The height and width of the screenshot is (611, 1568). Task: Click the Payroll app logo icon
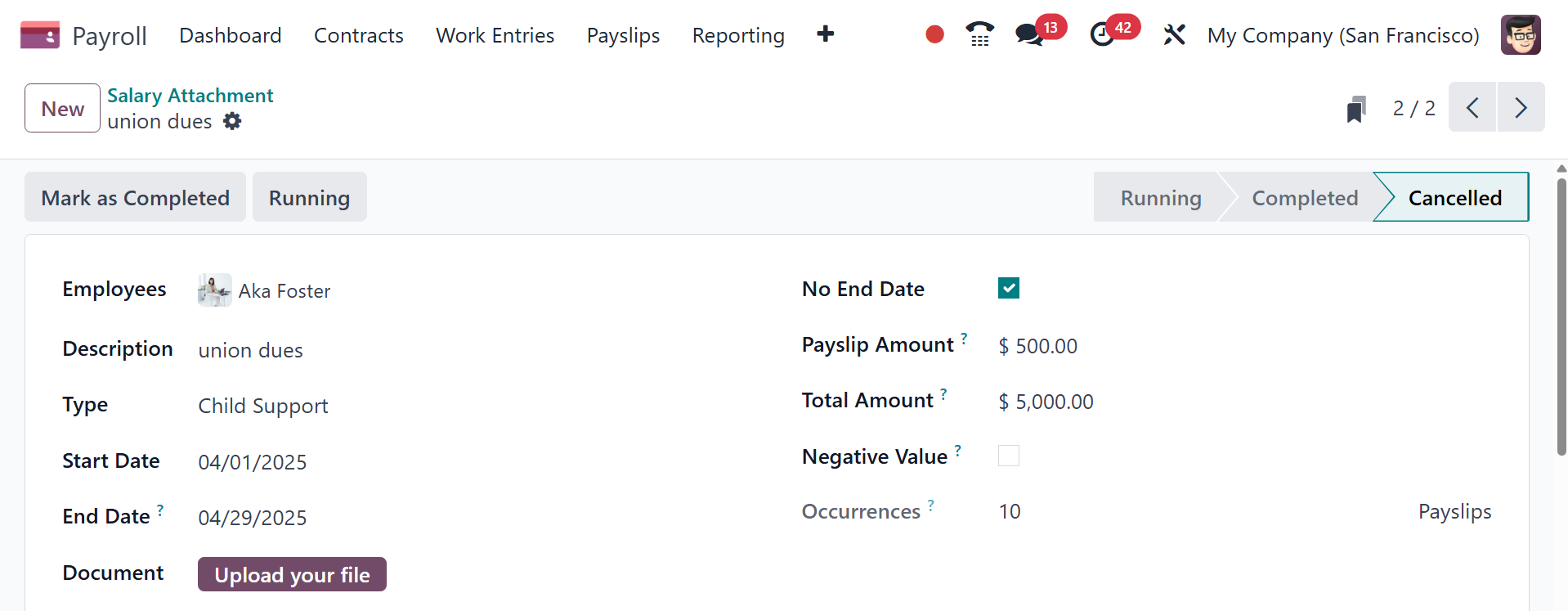click(x=39, y=35)
